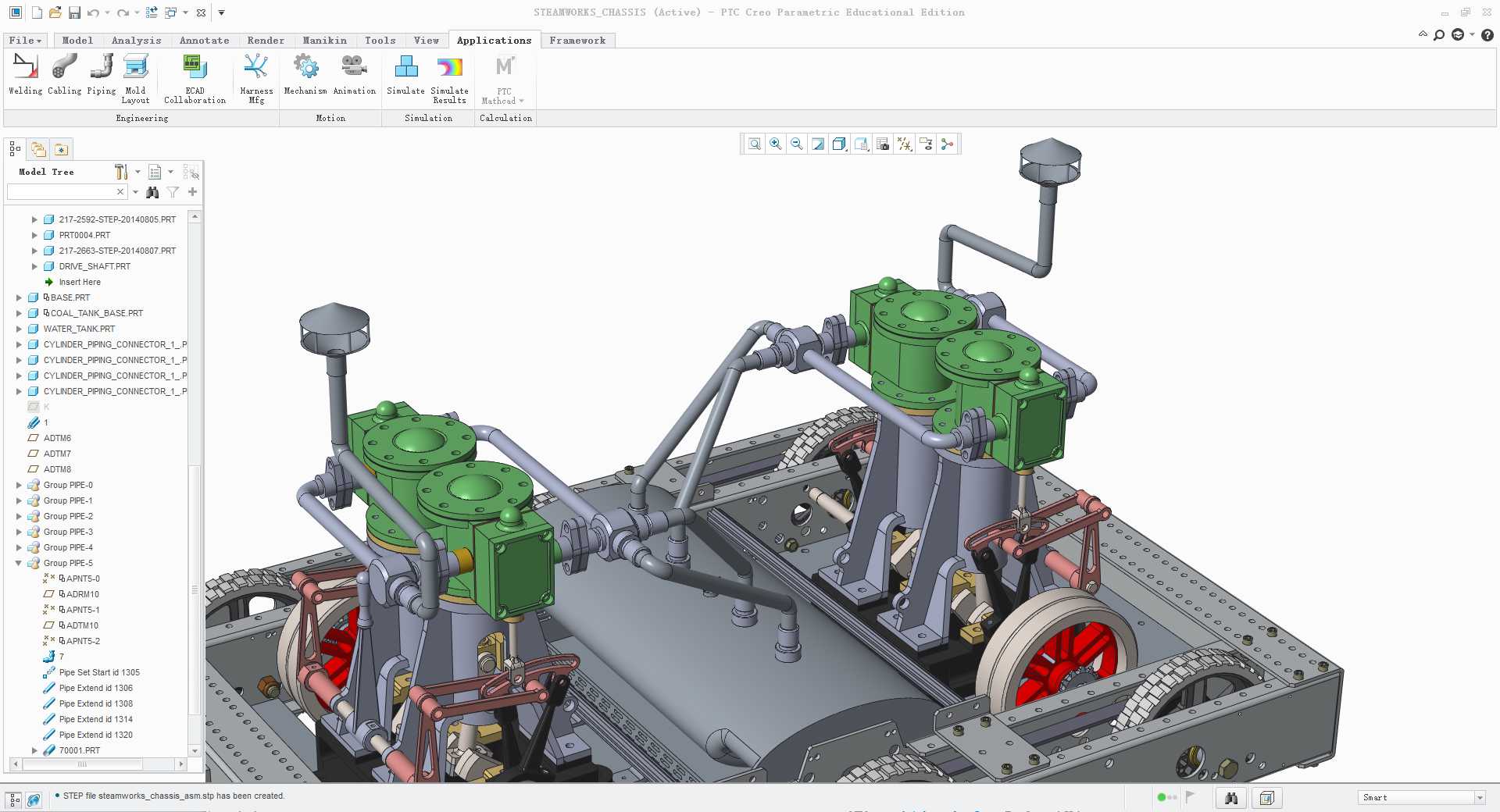Launch the Cabling tool
This screenshot has height=812, width=1500.
point(64,74)
